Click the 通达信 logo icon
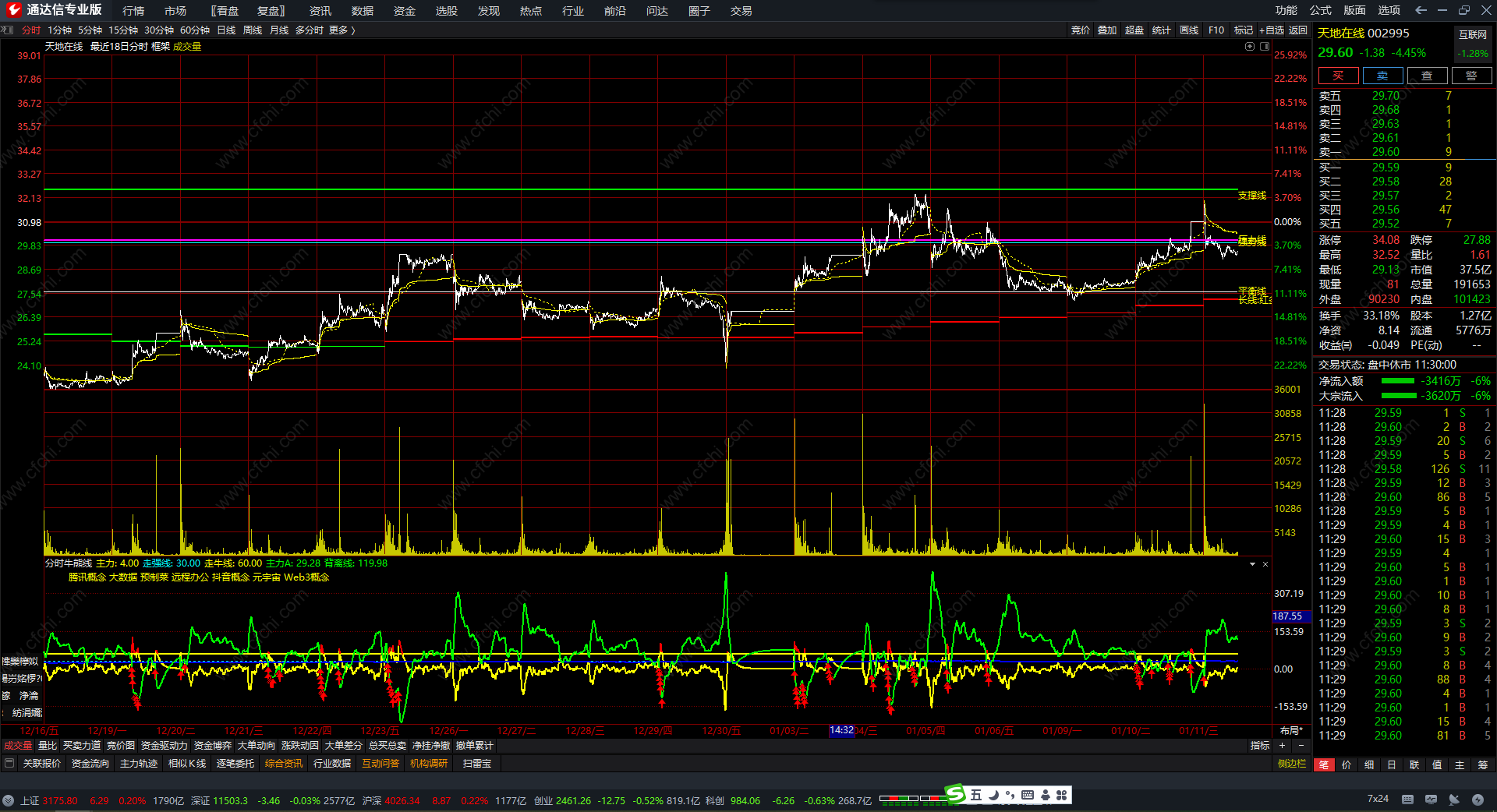Screen dimensions: 1497x812 tap(13, 10)
